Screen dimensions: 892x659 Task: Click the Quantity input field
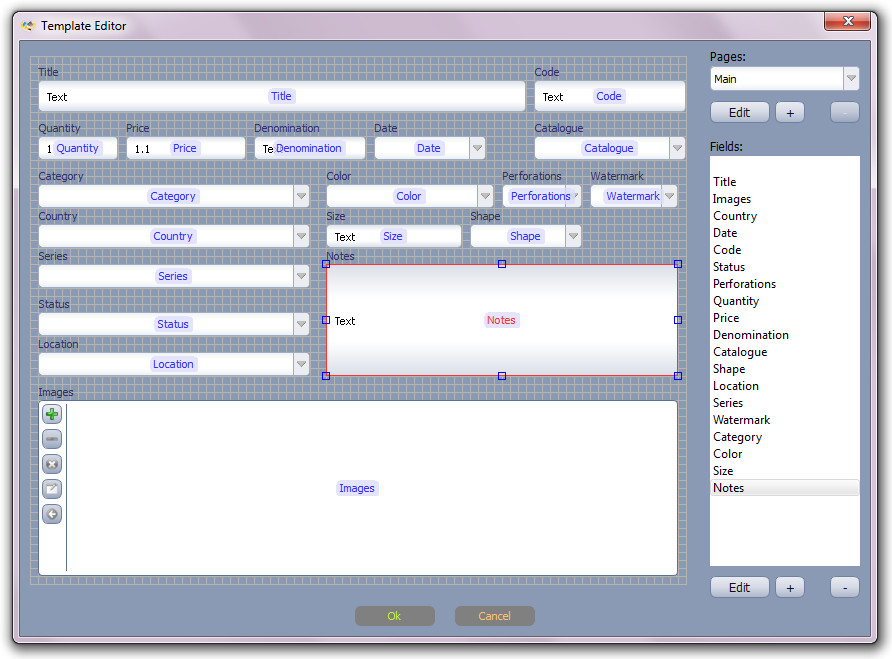point(78,148)
